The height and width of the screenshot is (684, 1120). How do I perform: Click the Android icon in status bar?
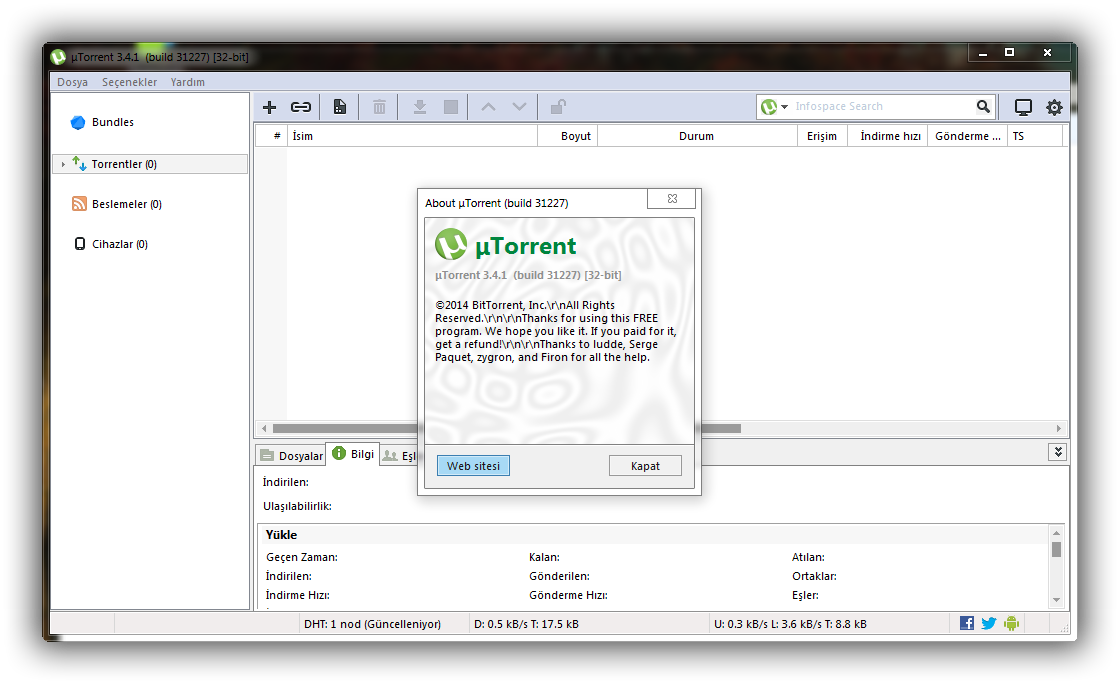tap(1011, 623)
